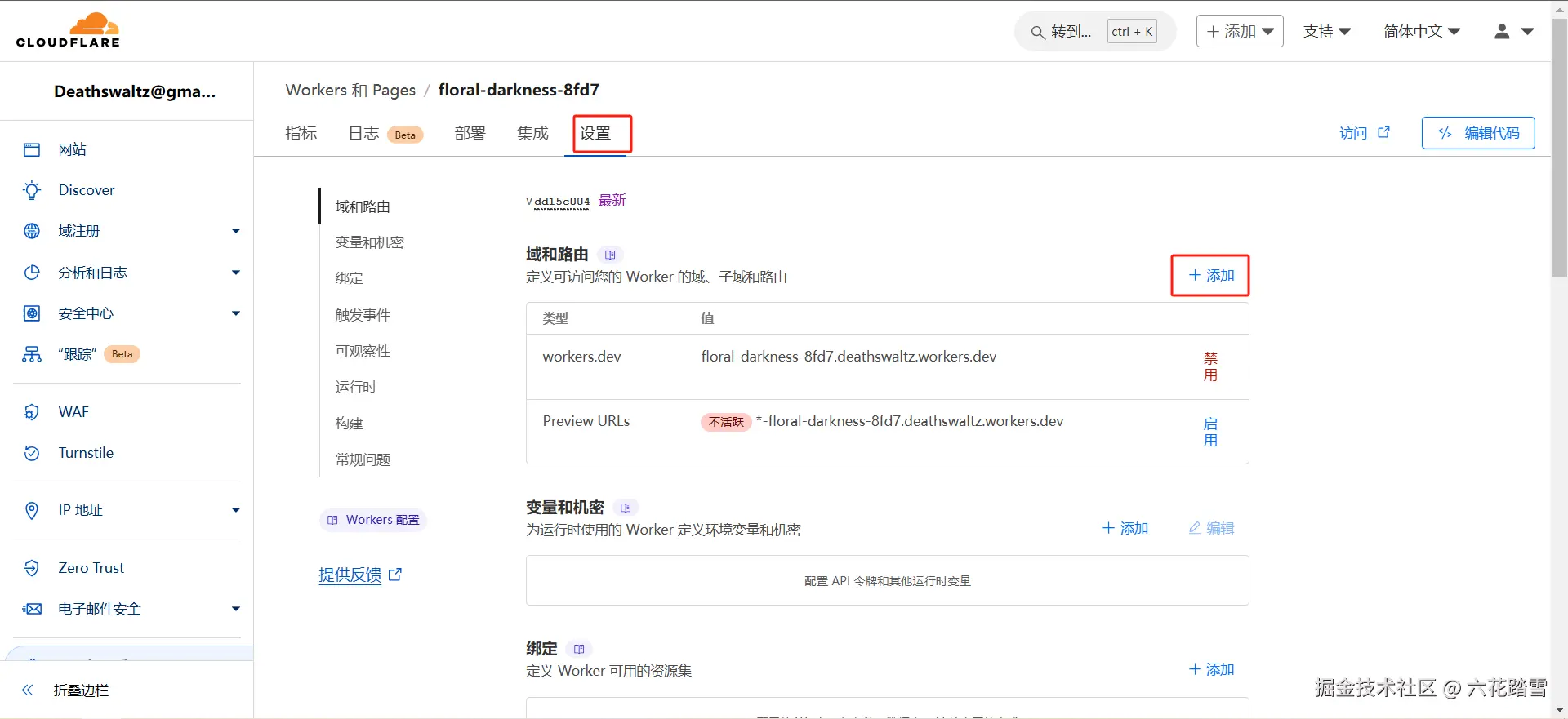Screen dimensions: 1568x719
Task: Click the scrollbar down arrow
Action: 1560,710
